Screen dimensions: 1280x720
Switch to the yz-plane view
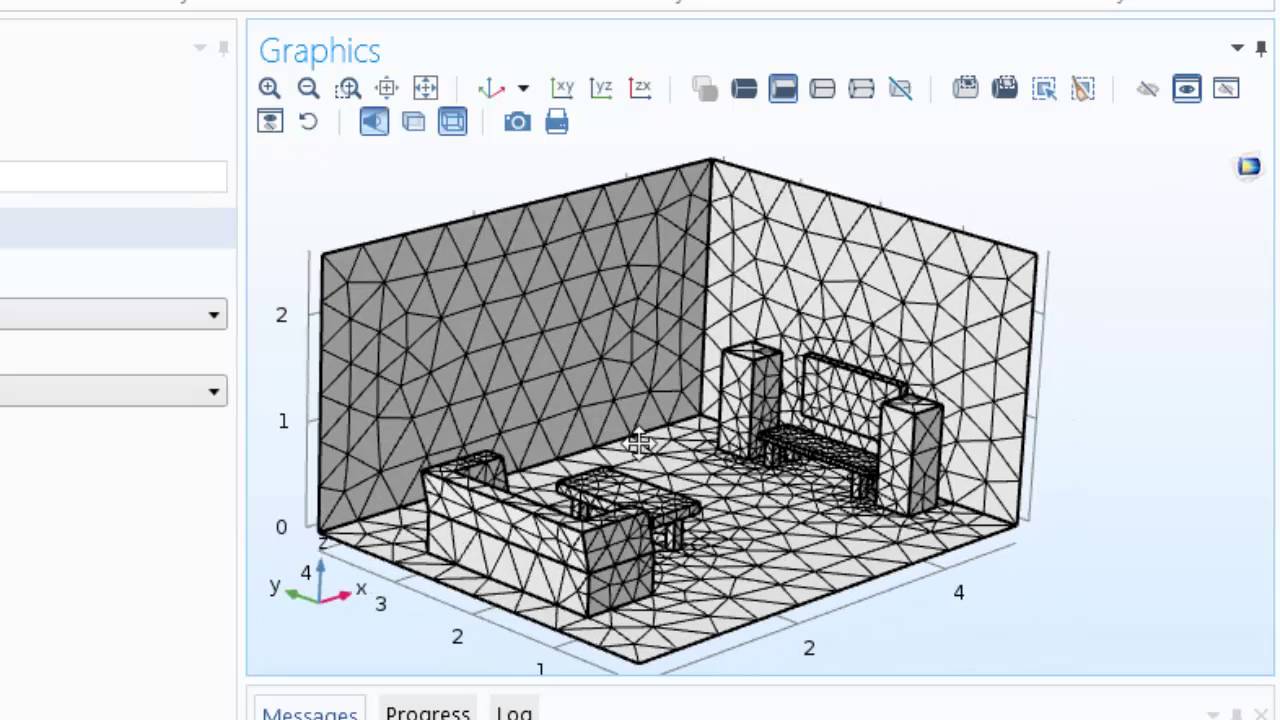coord(601,88)
